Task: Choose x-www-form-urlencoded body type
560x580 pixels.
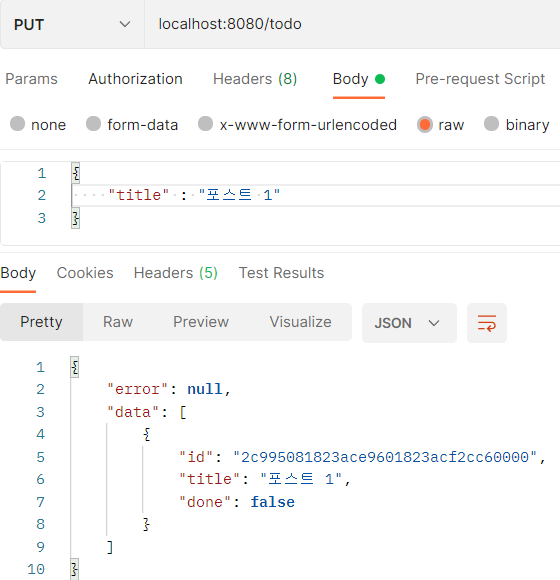Action: (x=205, y=124)
